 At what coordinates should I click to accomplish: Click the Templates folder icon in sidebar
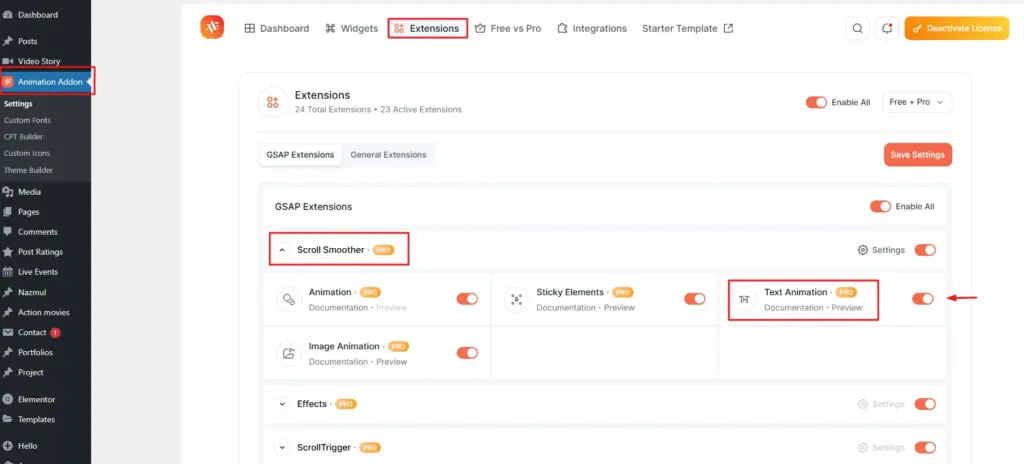pos(8,420)
